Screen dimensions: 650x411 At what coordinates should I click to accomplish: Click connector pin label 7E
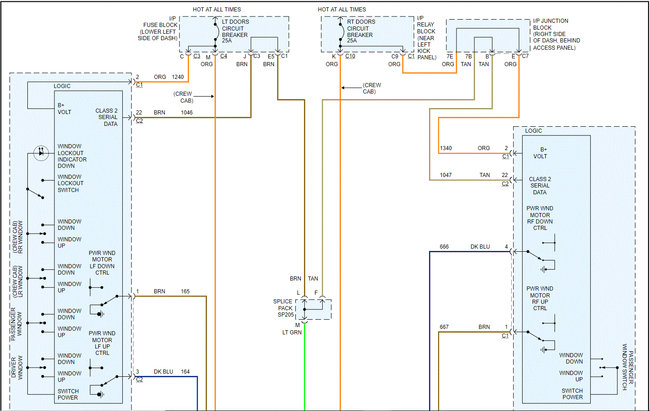[450, 56]
